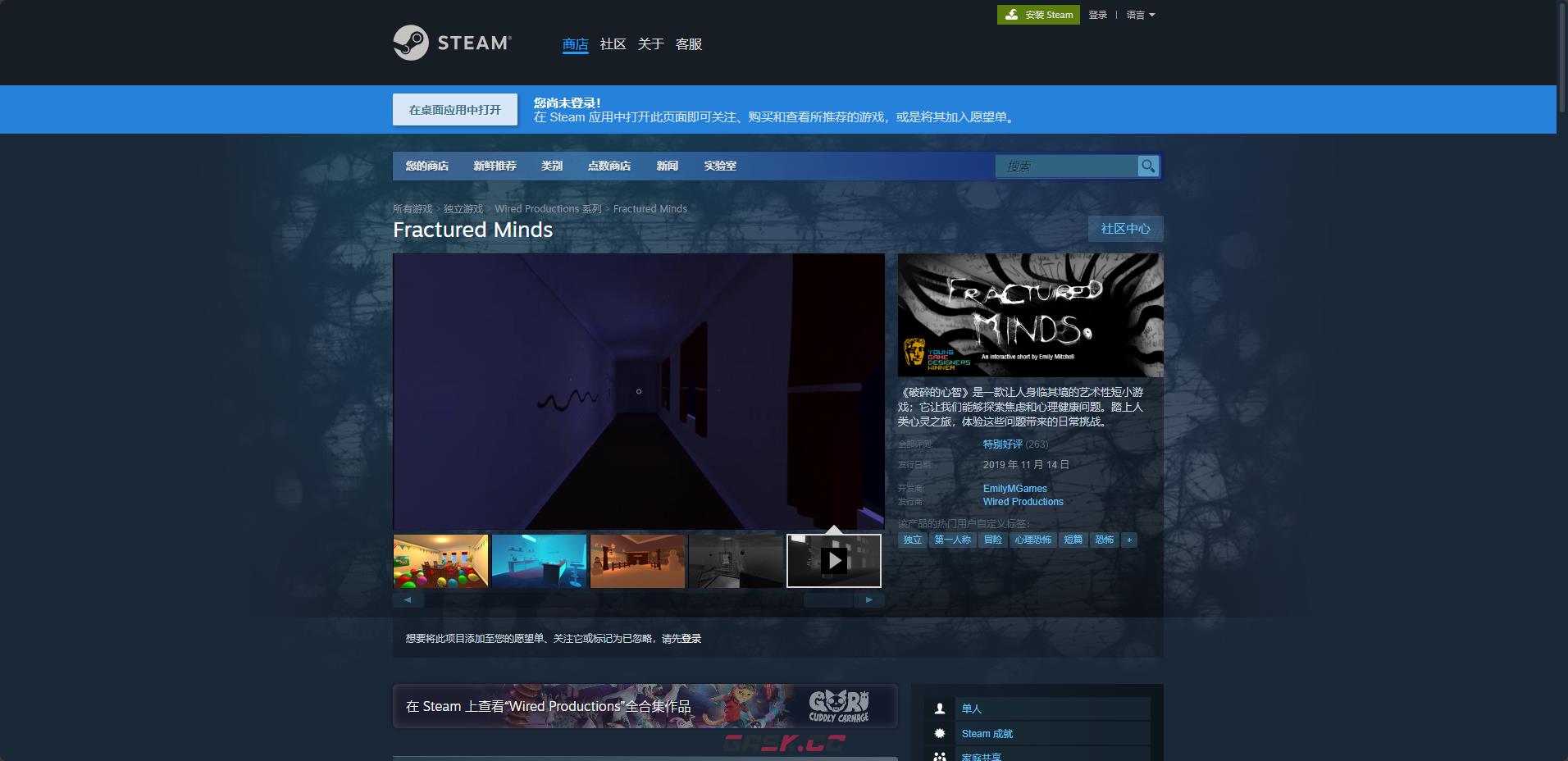Select the grayscale room screenshot thumbnail
This screenshot has width=1568, height=761.
click(736, 561)
